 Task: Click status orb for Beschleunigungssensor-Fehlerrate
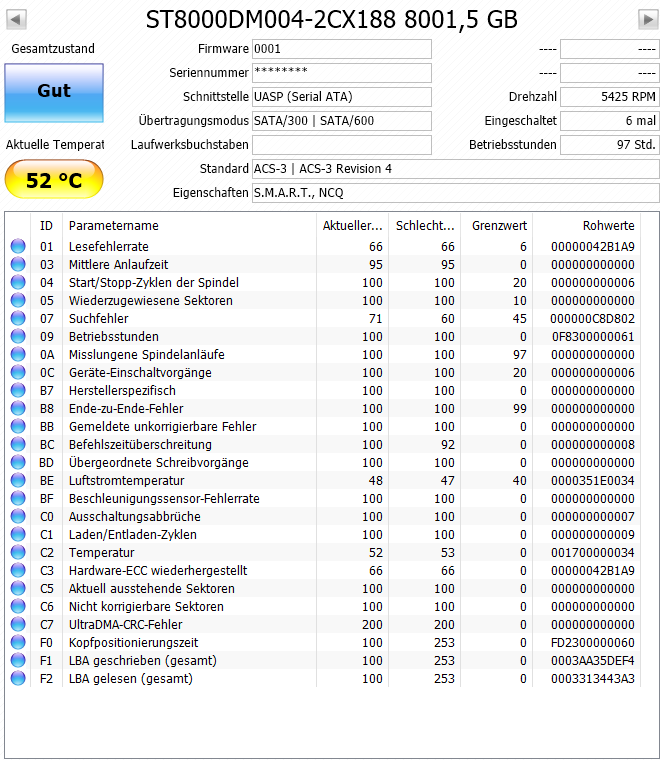pos(18,498)
